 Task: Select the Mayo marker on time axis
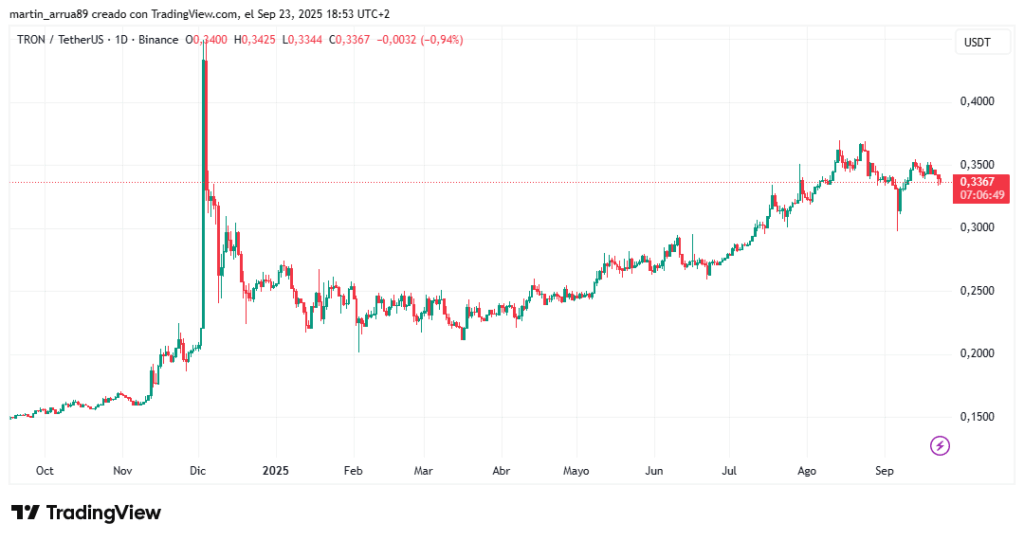pyautogui.click(x=577, y=470)
